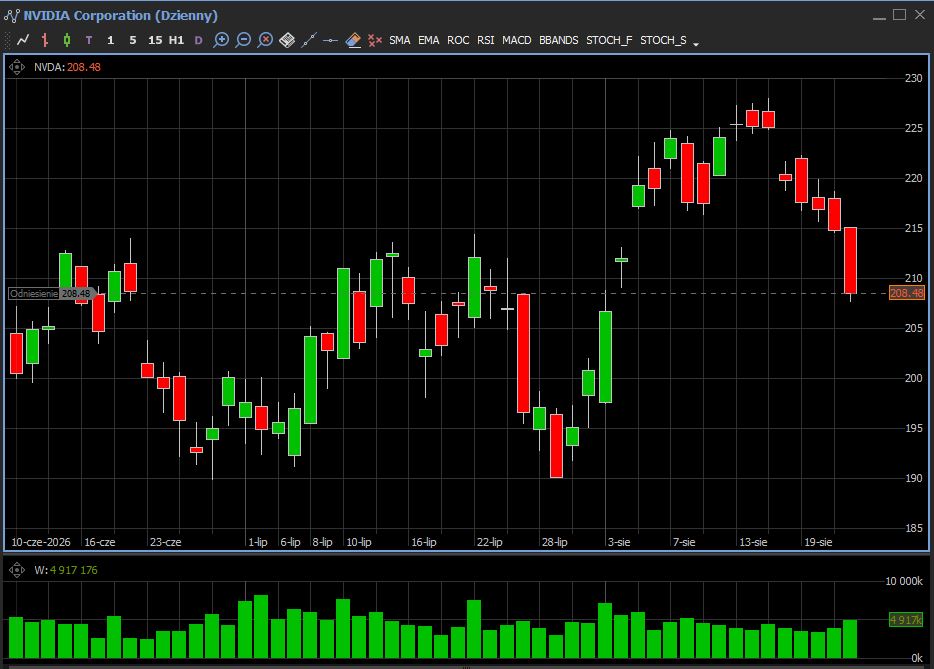Open the news paper icon

click(287, 40)
